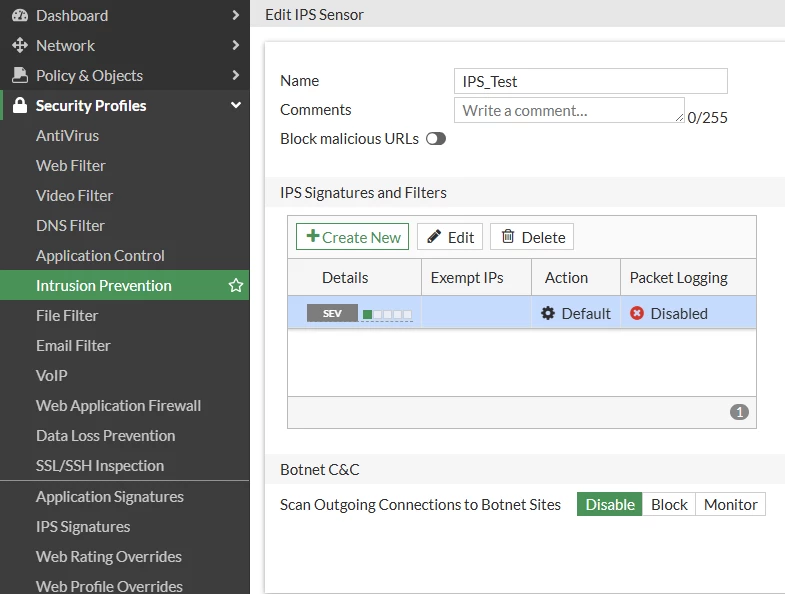Go to Web Application Firewall
The width and height of the screenshot is (785, 594).
(x=118, y=406)
